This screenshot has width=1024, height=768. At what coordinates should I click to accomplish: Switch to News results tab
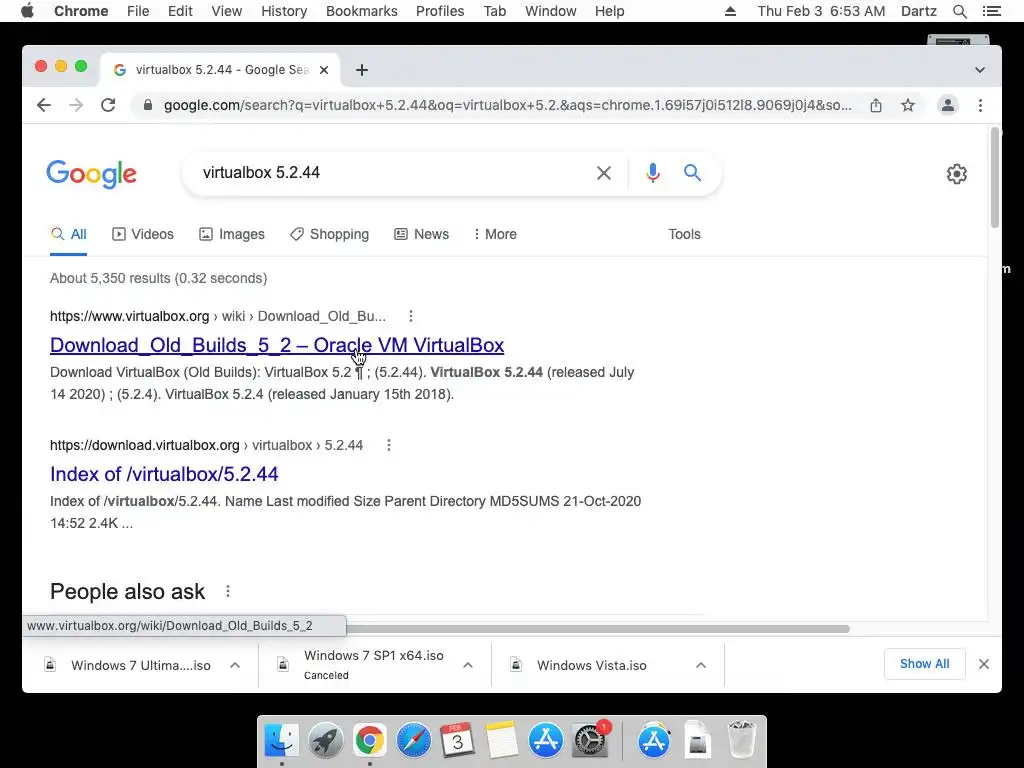click(x=421, y=234)
